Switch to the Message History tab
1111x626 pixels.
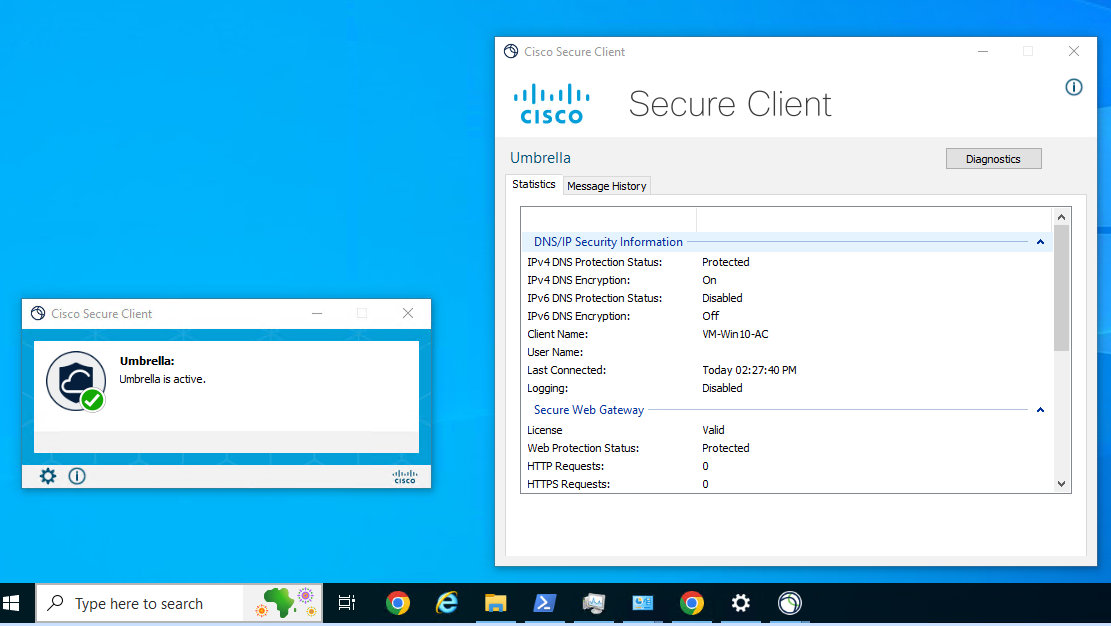click(x=607, y=186)
